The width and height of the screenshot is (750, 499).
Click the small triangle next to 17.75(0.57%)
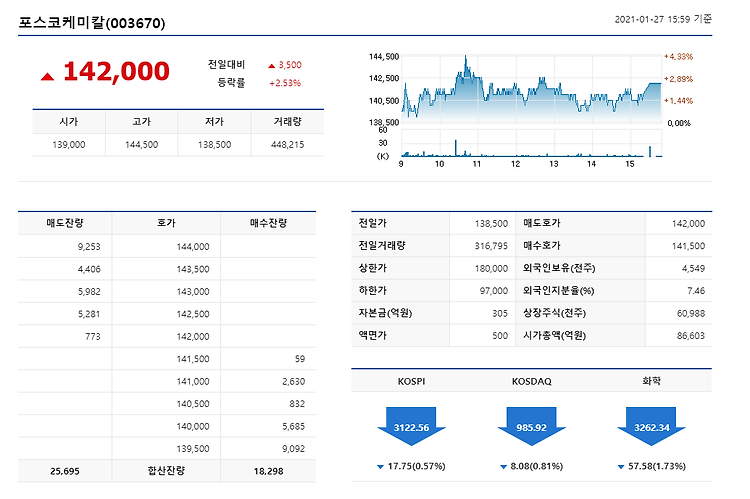(380, 466)
